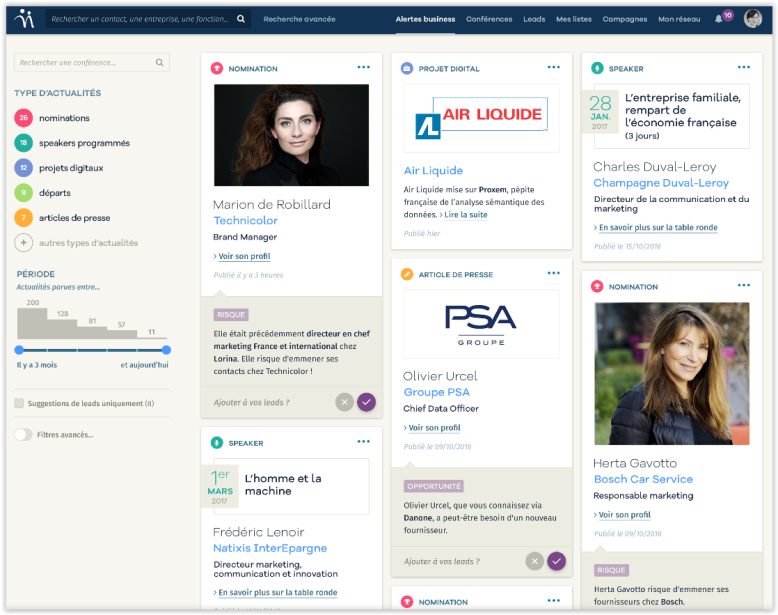Open the Technicolor company link
Screen dimensions: 778x615
[x=246, y=220]
